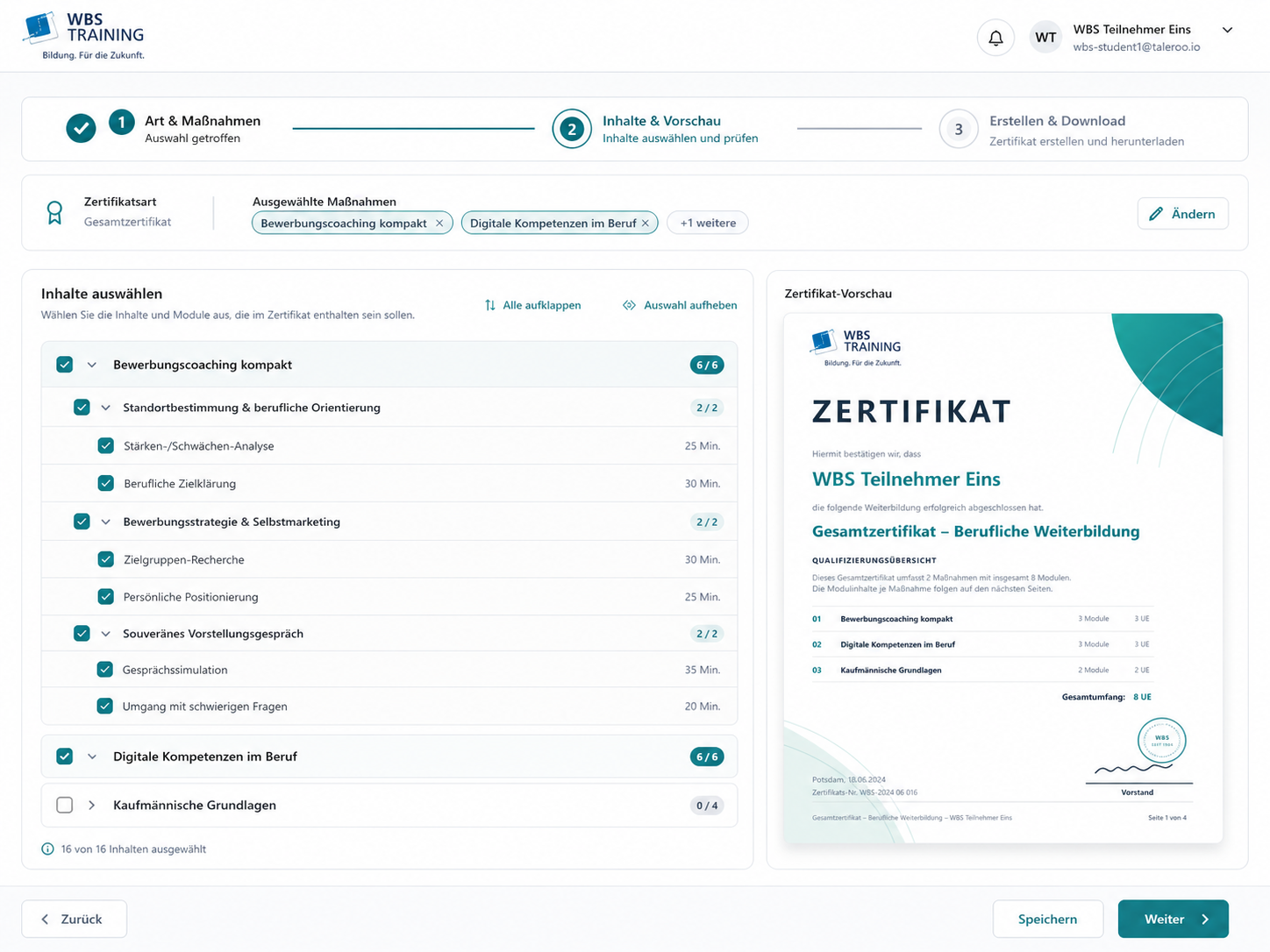Show the +1 weitere measures

pyautogui.click(x=708, y=223)
